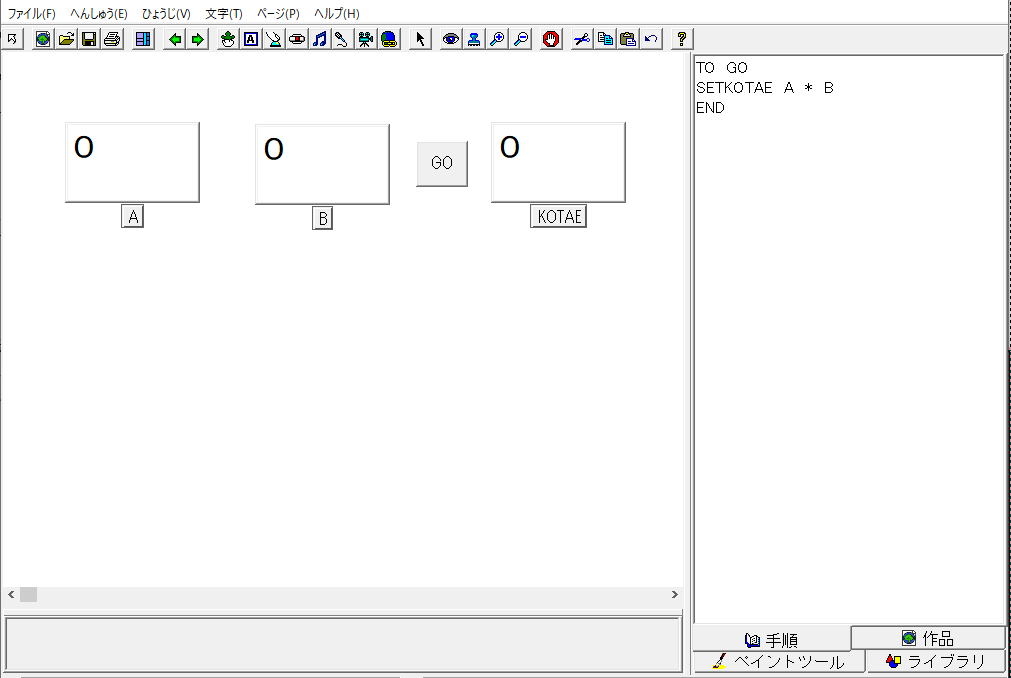Select the hatch turtle tool icon
This screenshot has height=678, width=1011.
[x=228, y=39]
